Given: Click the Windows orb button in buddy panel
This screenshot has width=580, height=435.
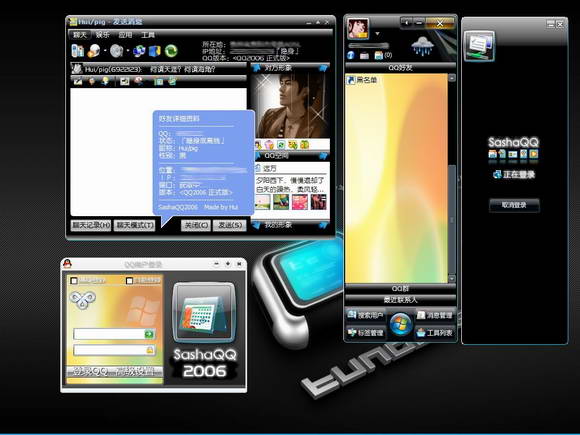Looking at the screenshot, I should (401, 324).
